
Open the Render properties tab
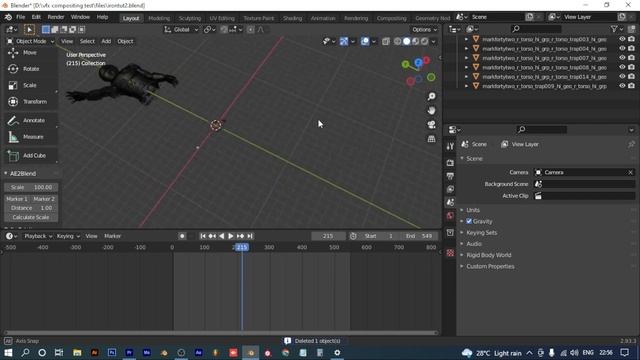[x=450, y=163]
